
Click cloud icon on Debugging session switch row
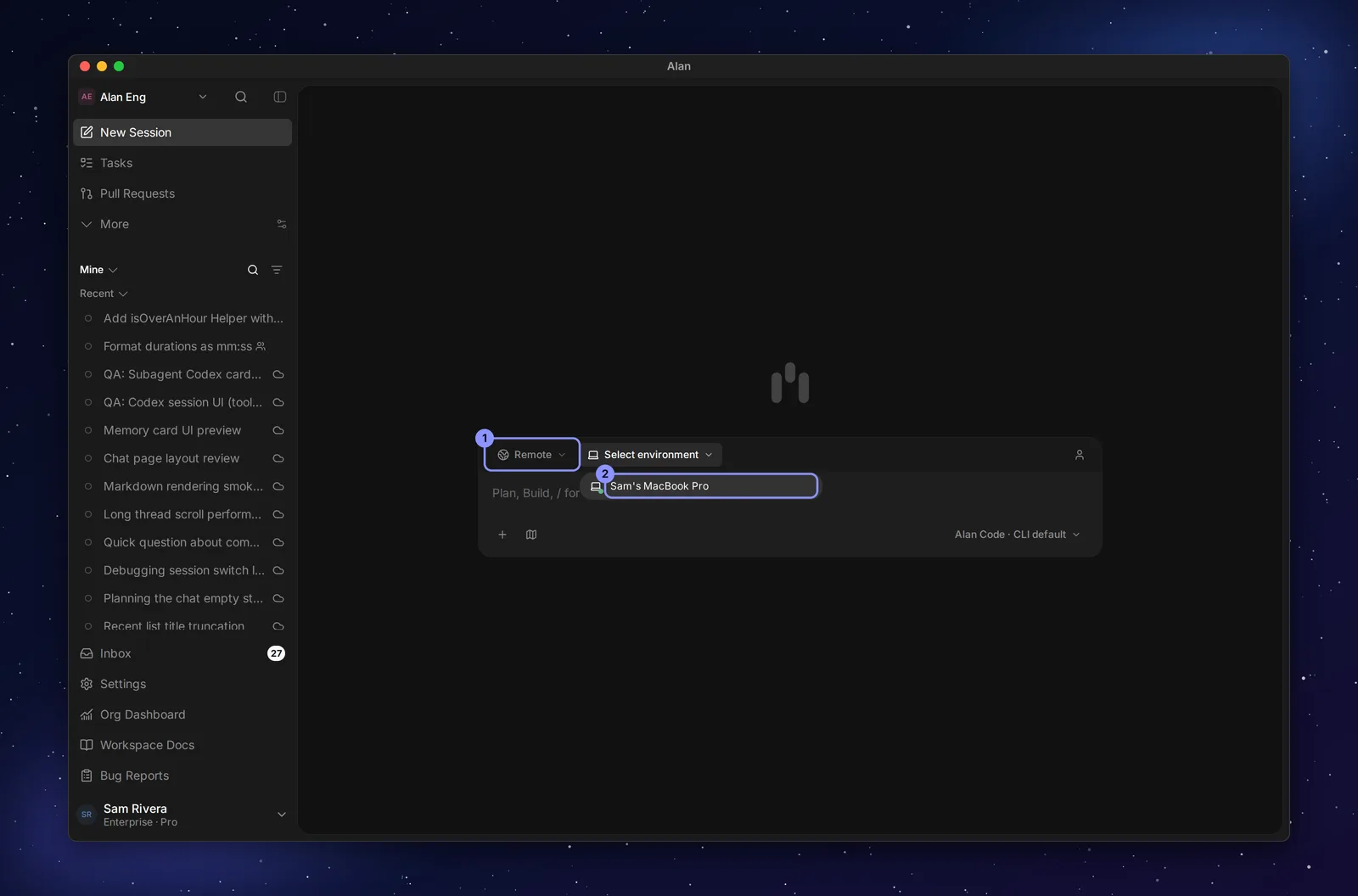(x=278, y=570)
